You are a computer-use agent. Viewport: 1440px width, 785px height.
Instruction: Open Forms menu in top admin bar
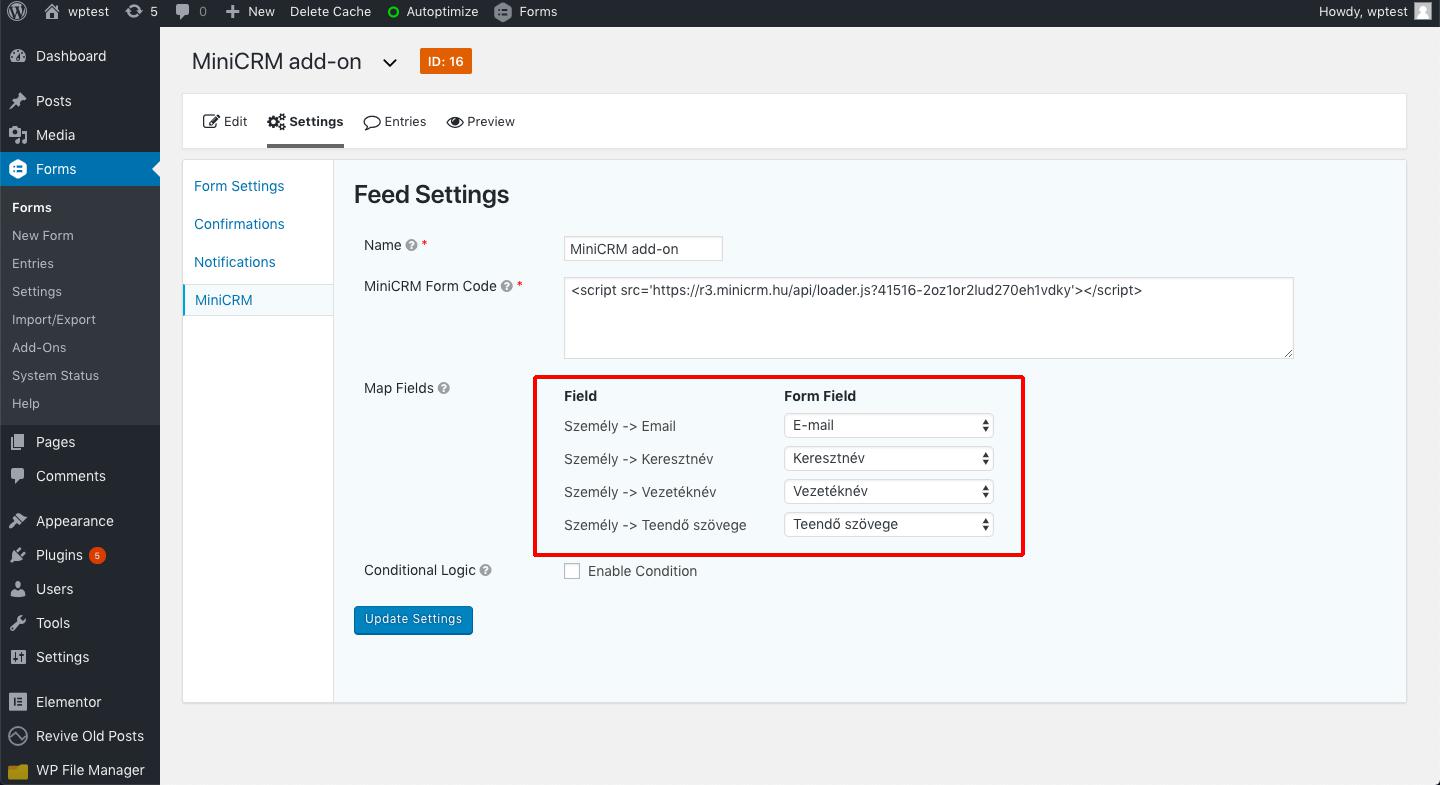click(526, 12)
